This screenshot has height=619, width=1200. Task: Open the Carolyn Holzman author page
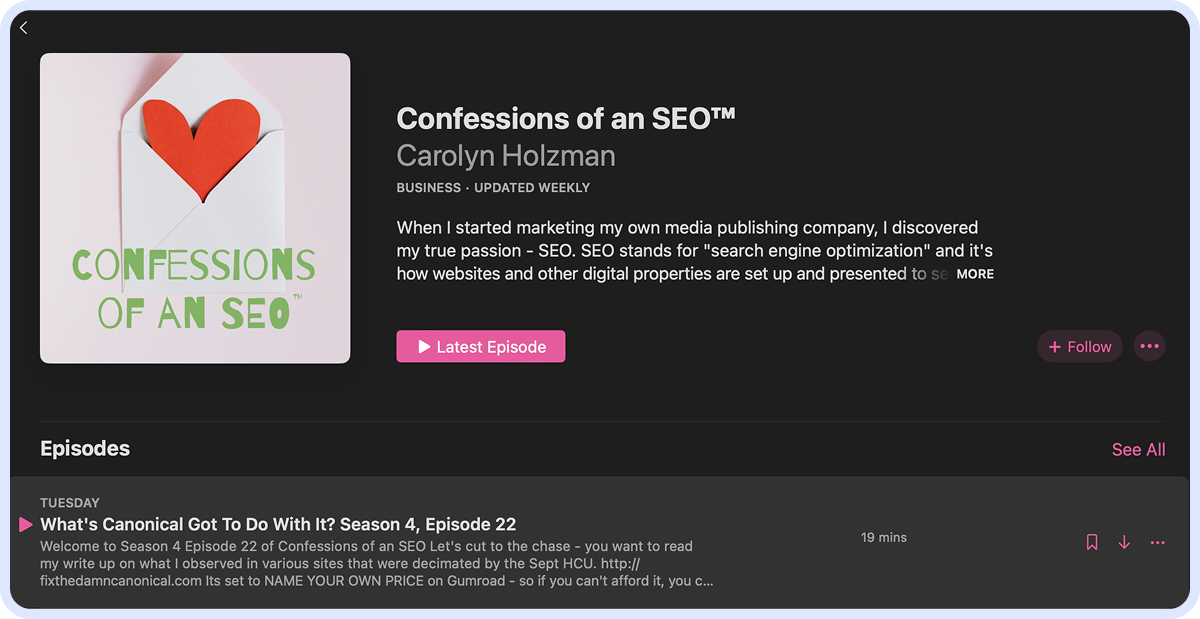tap(506, 156)
